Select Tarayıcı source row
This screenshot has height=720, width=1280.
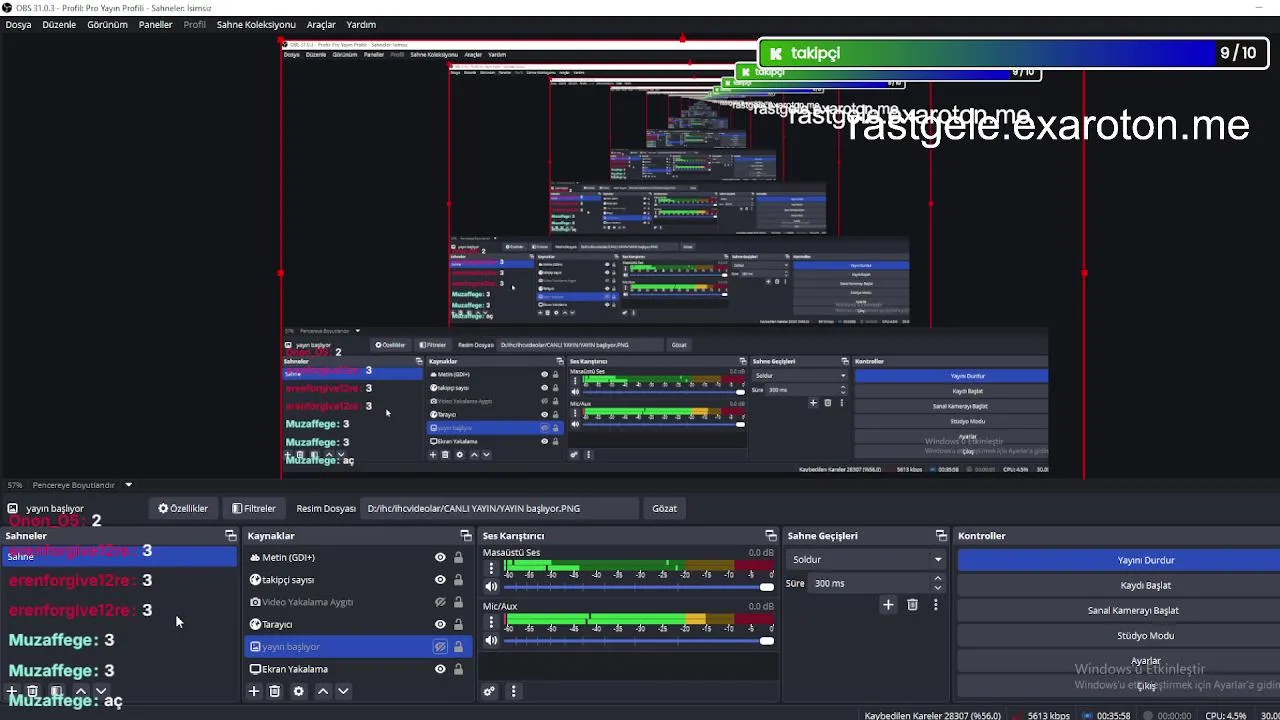(x=360, y=624)
